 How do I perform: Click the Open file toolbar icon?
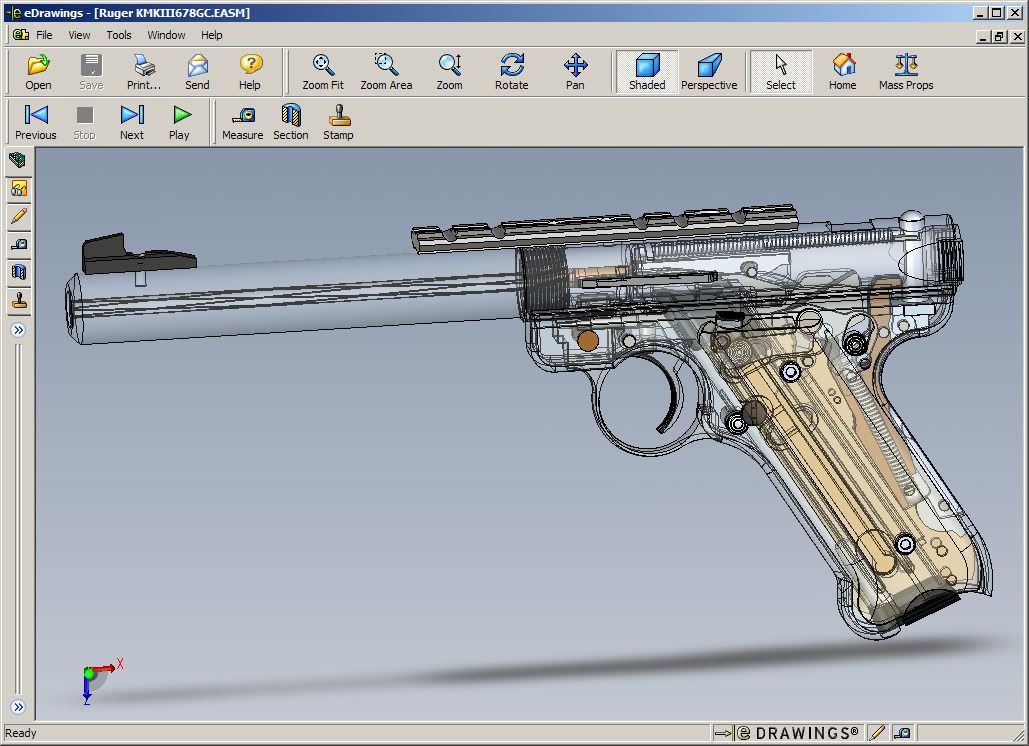(38, 72)
